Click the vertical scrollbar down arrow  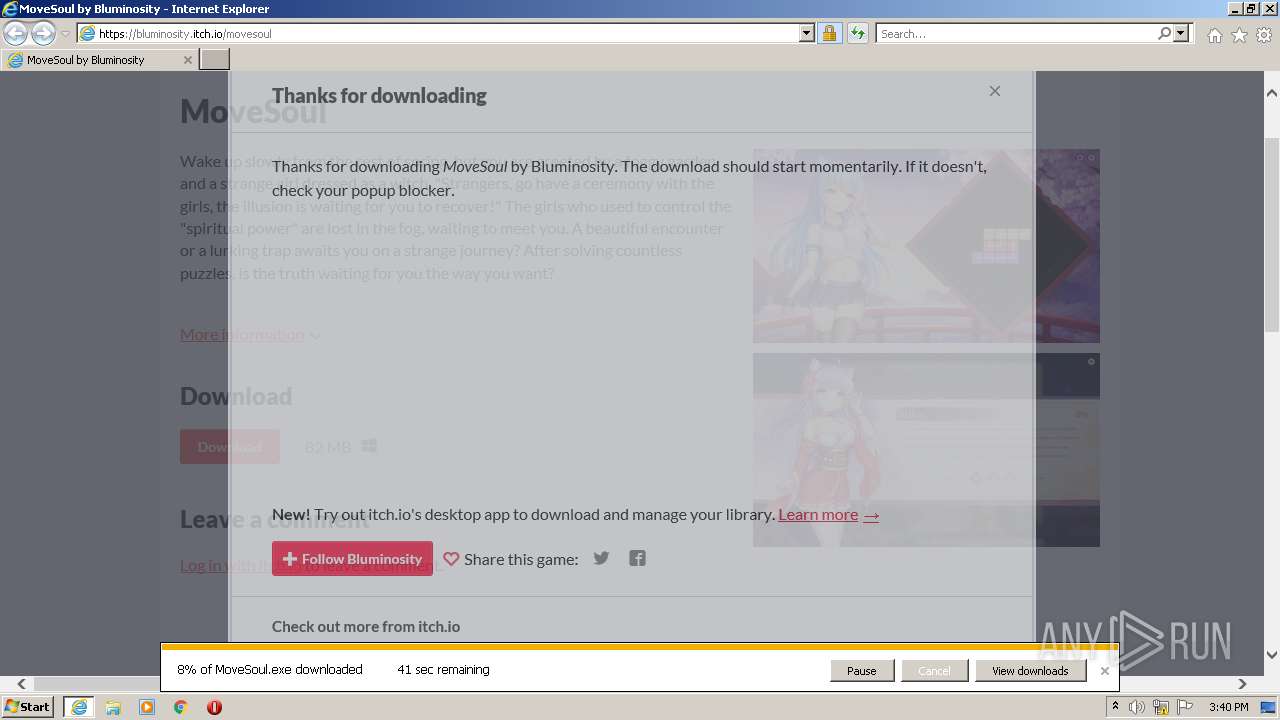tap(1271, 655)
